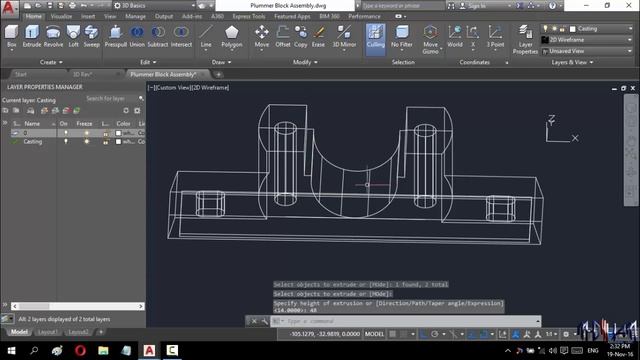
Task: Open the Visualize ribbon tab
Action: 61,16
